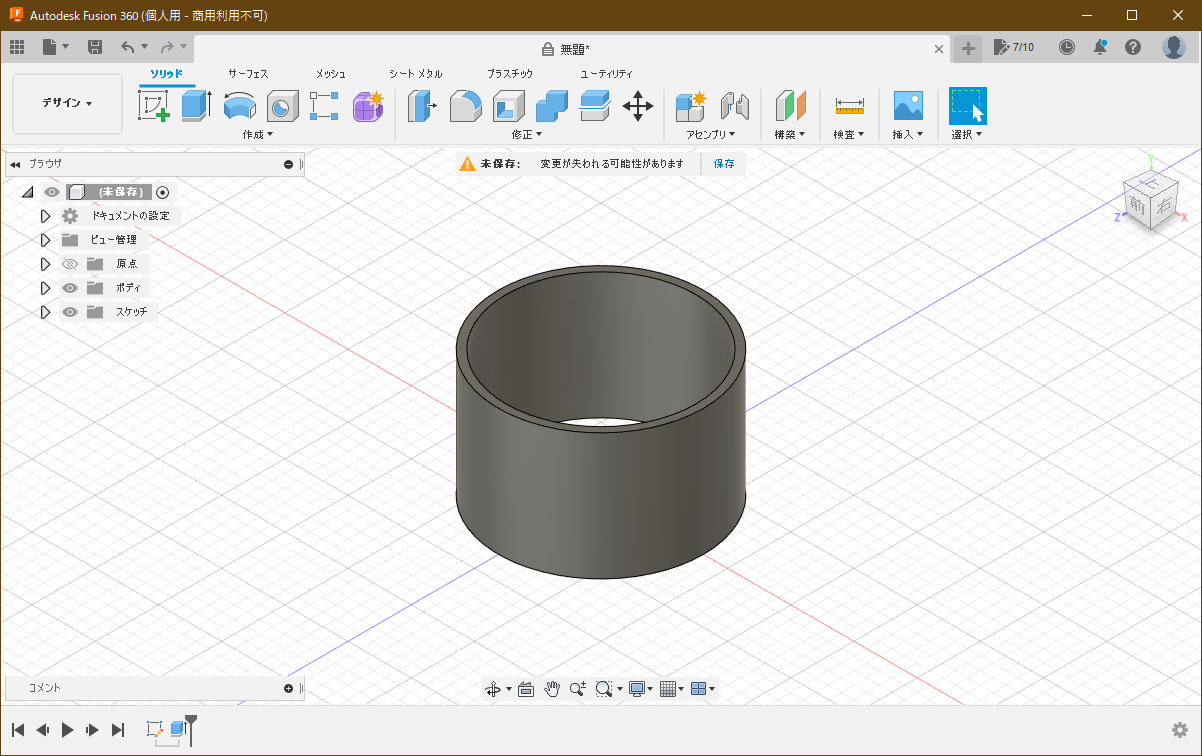Select the Joint tool
Screen dimensions: 1202x756
click(x=734, y=105)
